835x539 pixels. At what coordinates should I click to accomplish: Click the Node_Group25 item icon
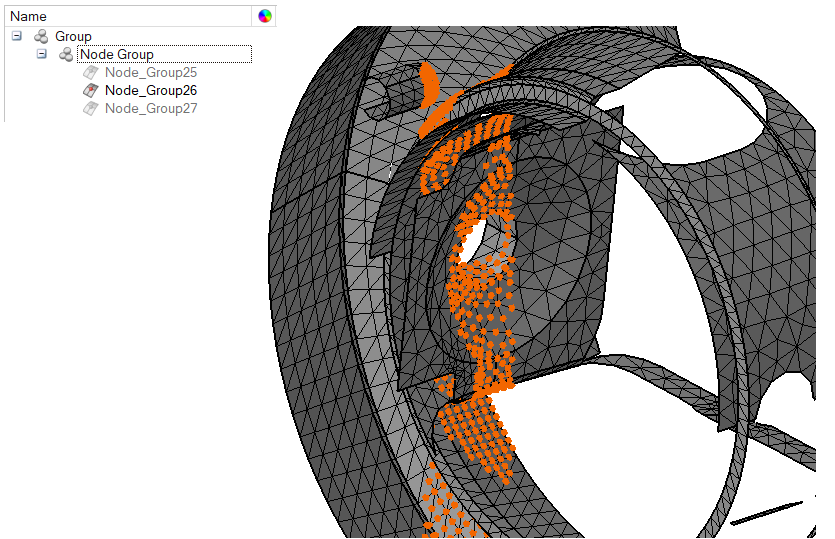coord(90,72)
